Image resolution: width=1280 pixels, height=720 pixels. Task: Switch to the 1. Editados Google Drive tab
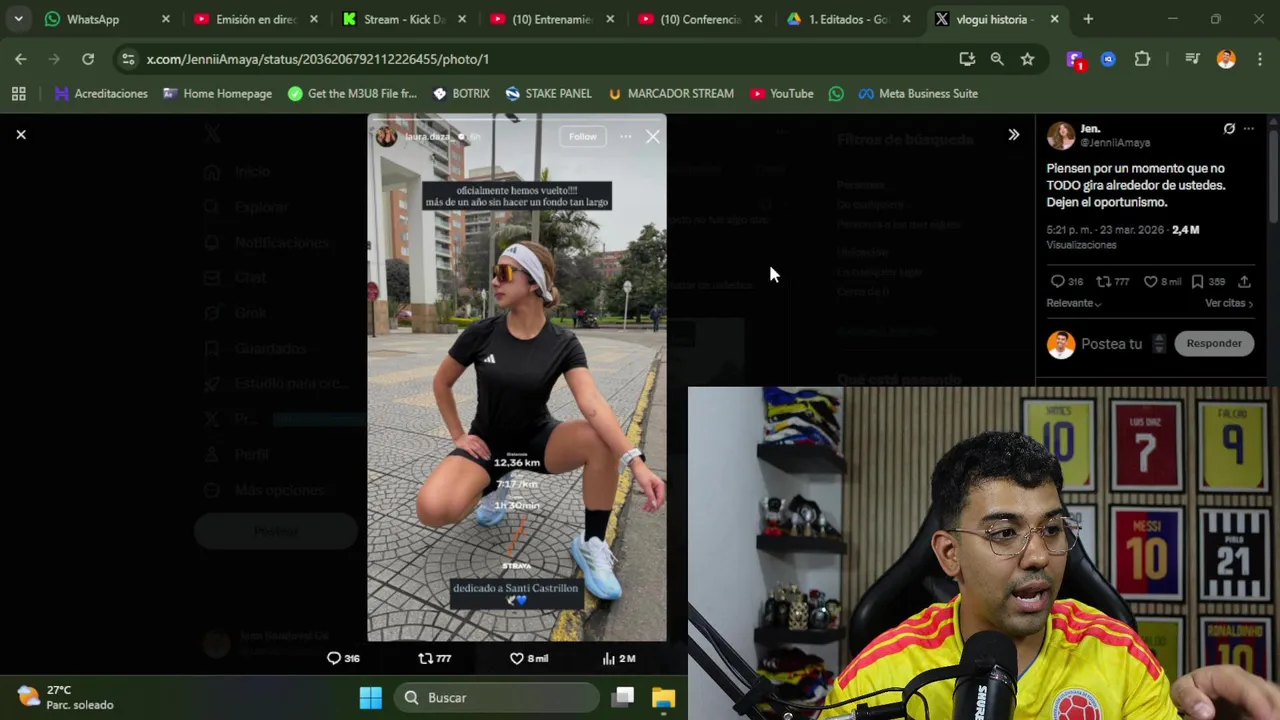coord(848,19)
